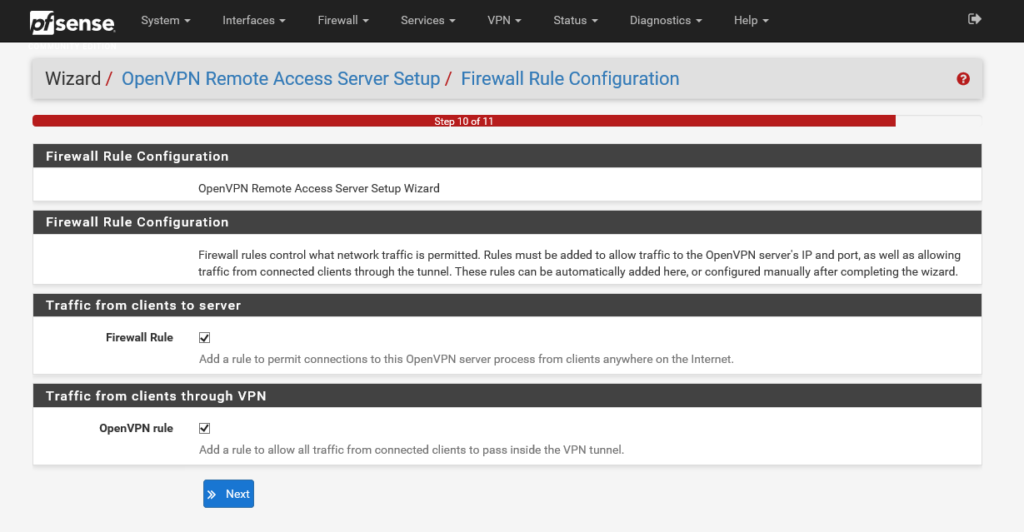Open the Status menu

coord(575,20)
